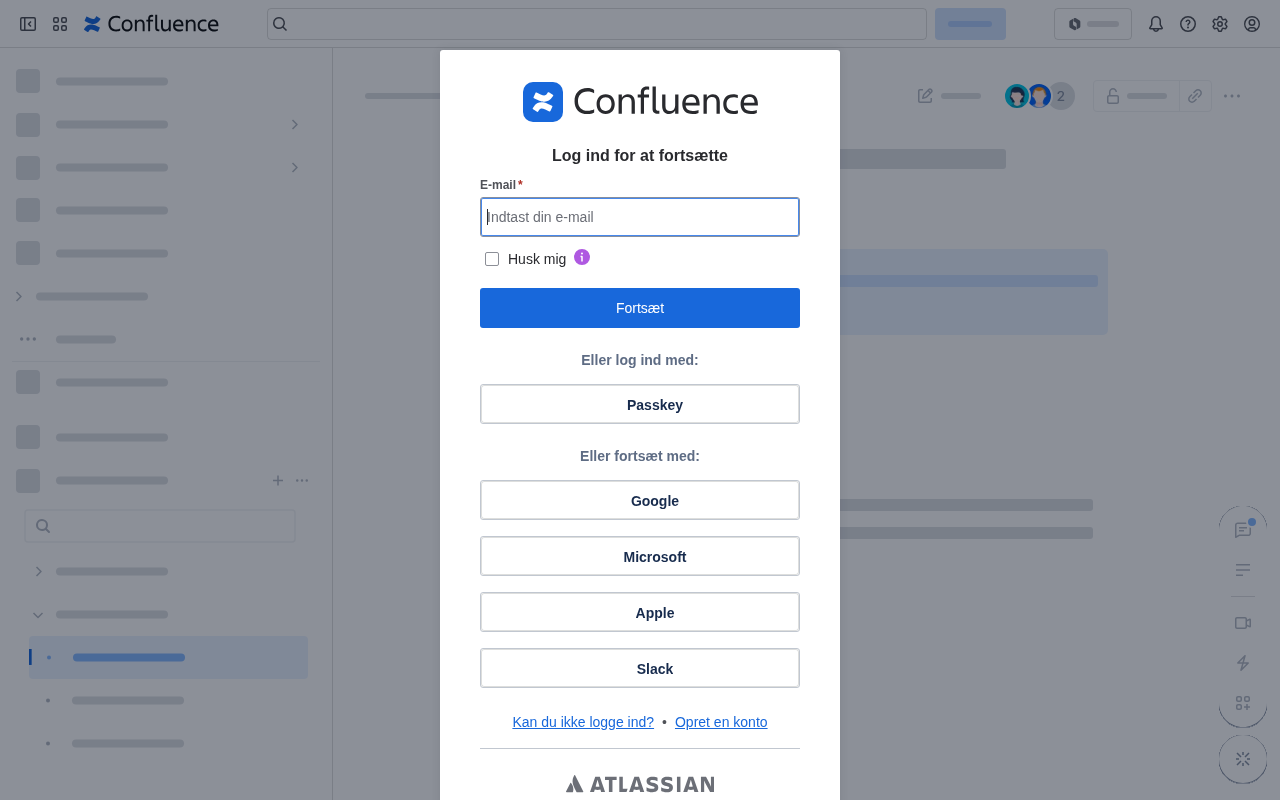Open the Kan du ikke logge ind? link
This screenshot has height=800, width=1280.
583,722
